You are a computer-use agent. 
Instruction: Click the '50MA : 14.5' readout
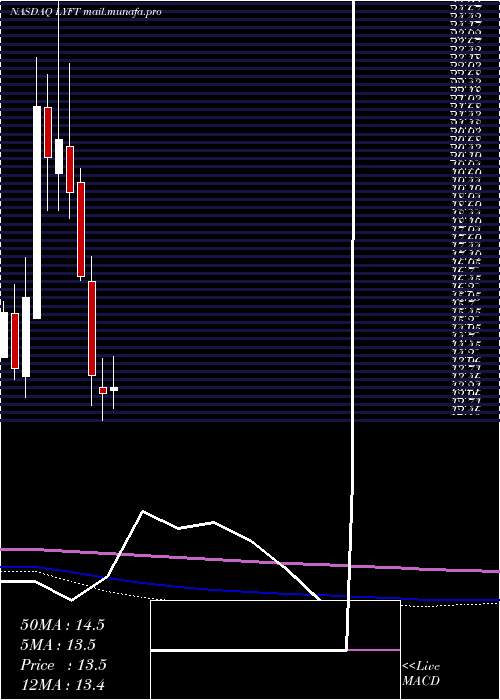click(x=62, y=625)
